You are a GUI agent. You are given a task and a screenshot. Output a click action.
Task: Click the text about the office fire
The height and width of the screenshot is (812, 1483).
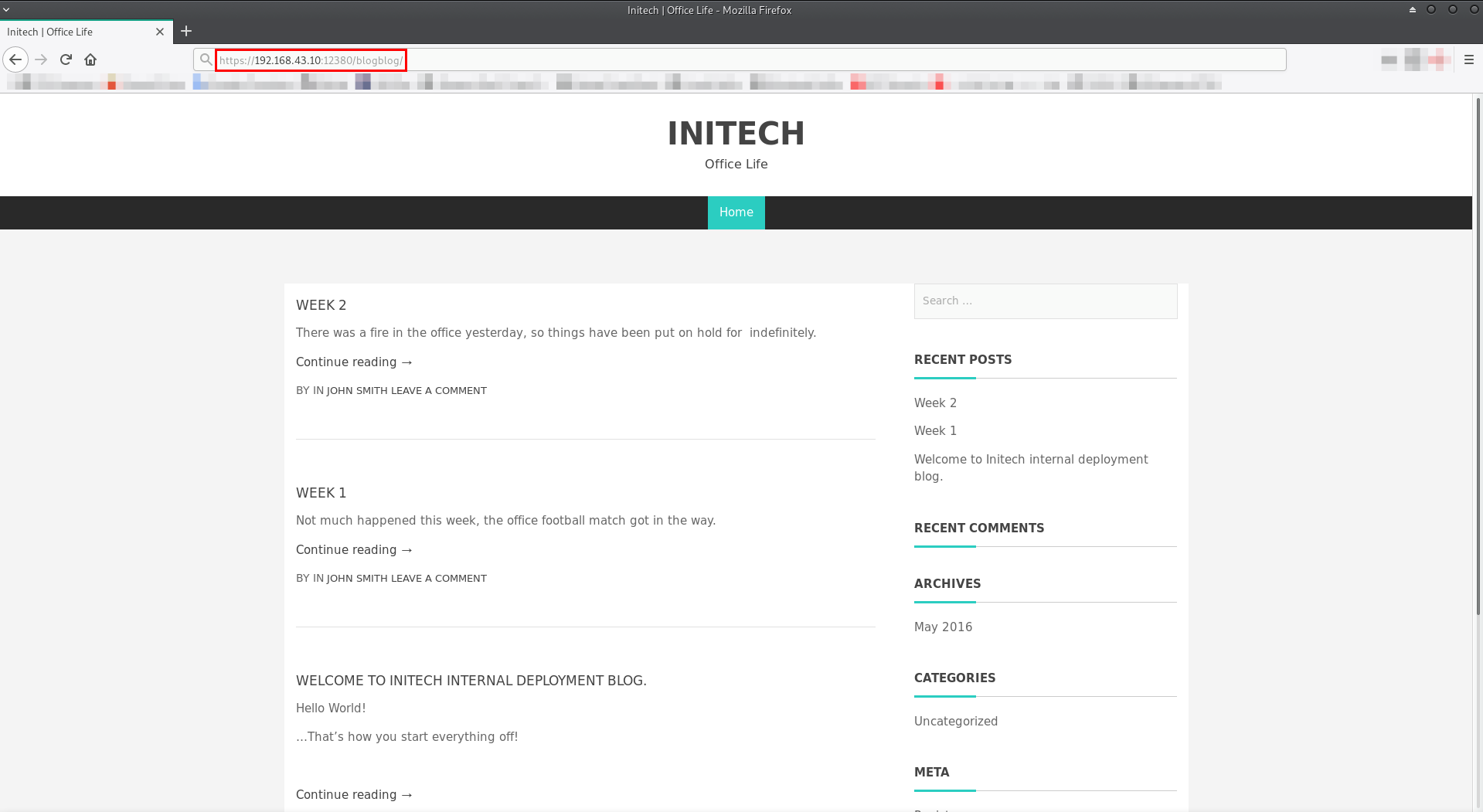pos(556,333)
